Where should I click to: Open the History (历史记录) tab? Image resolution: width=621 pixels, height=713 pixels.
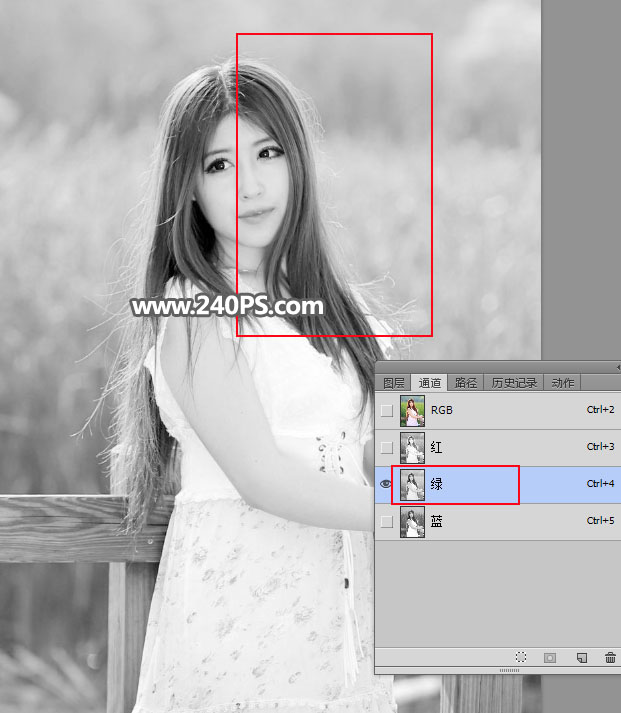click(x=514, y=383)
